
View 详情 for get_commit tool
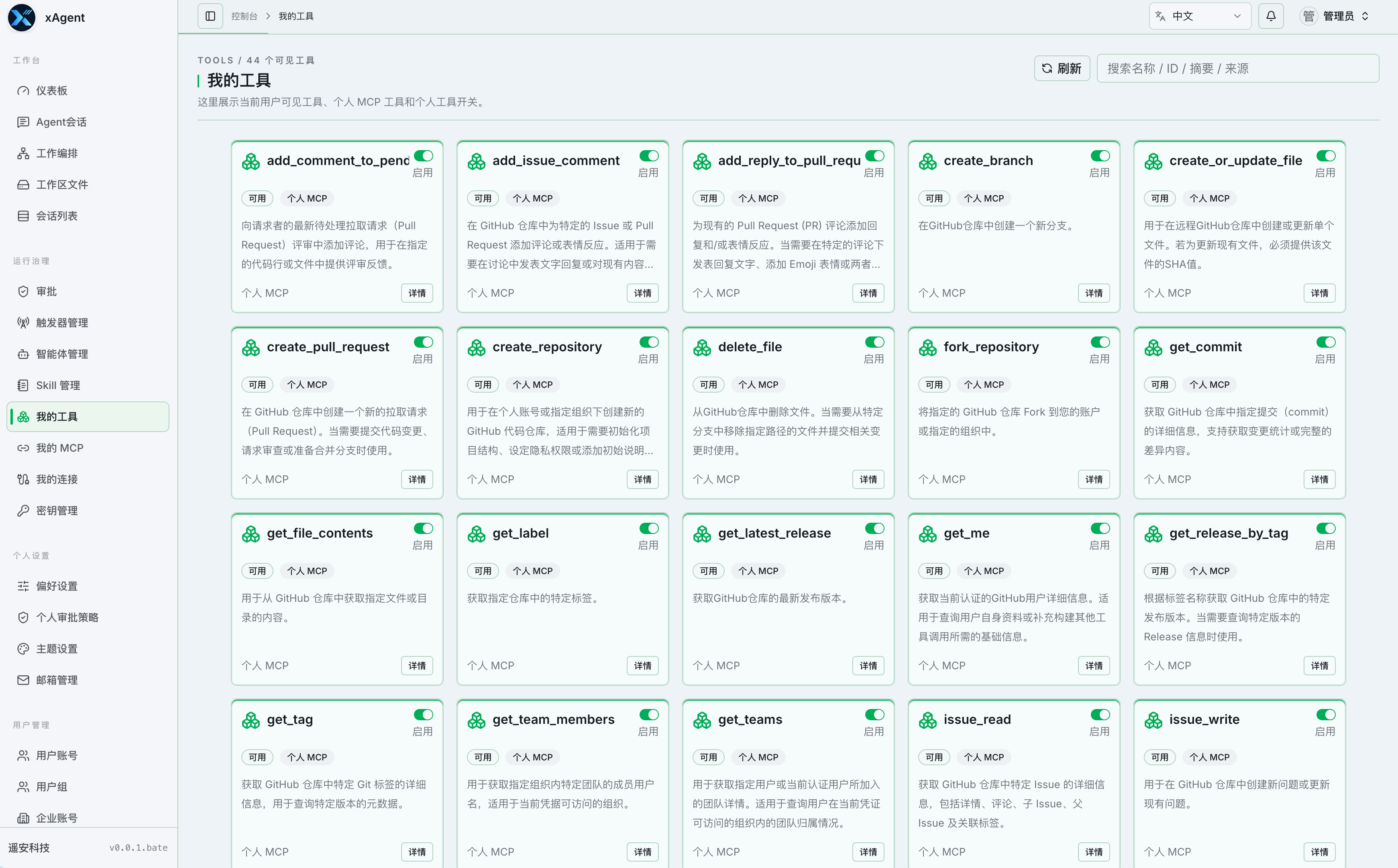coord(1319,480)
